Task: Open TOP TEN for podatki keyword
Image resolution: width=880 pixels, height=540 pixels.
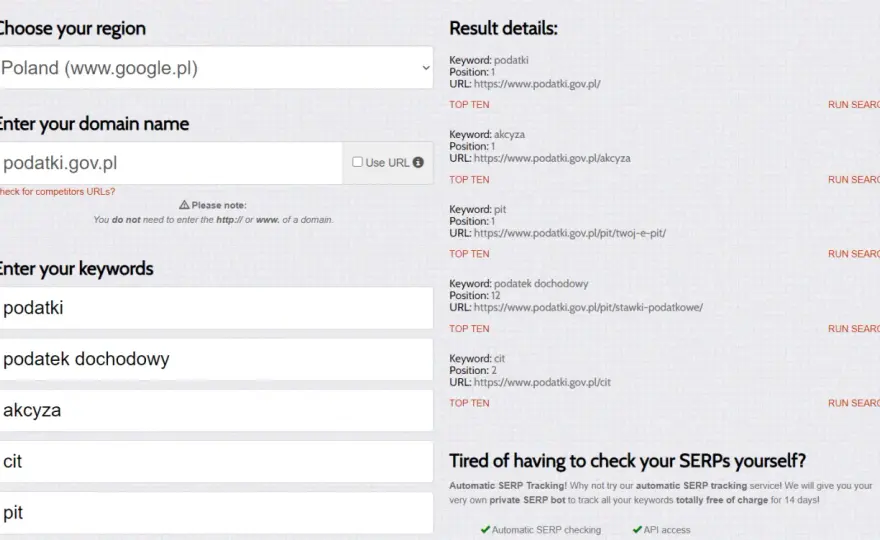Action: tap(469, 104)
